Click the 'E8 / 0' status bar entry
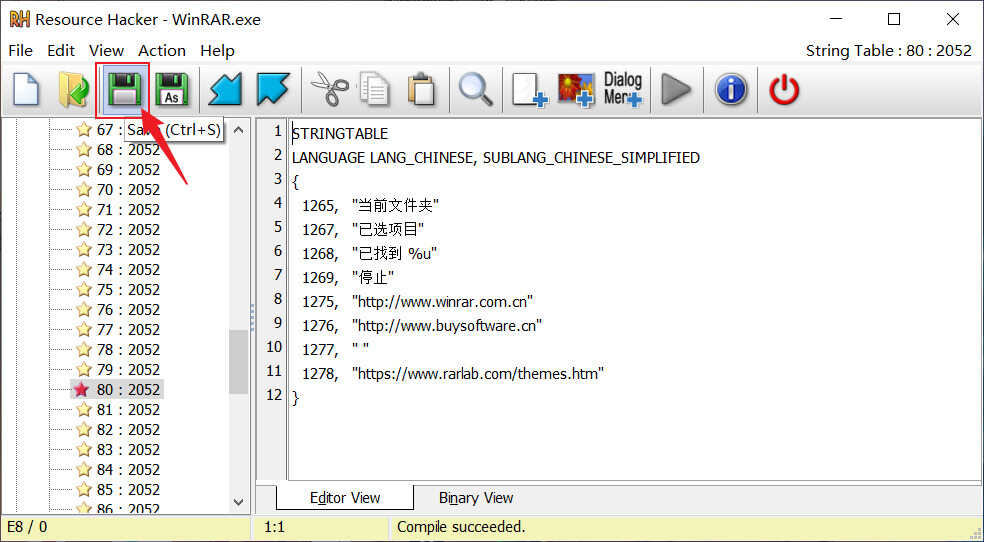Viewport: 984px width, 542px height. pos(26,527)
